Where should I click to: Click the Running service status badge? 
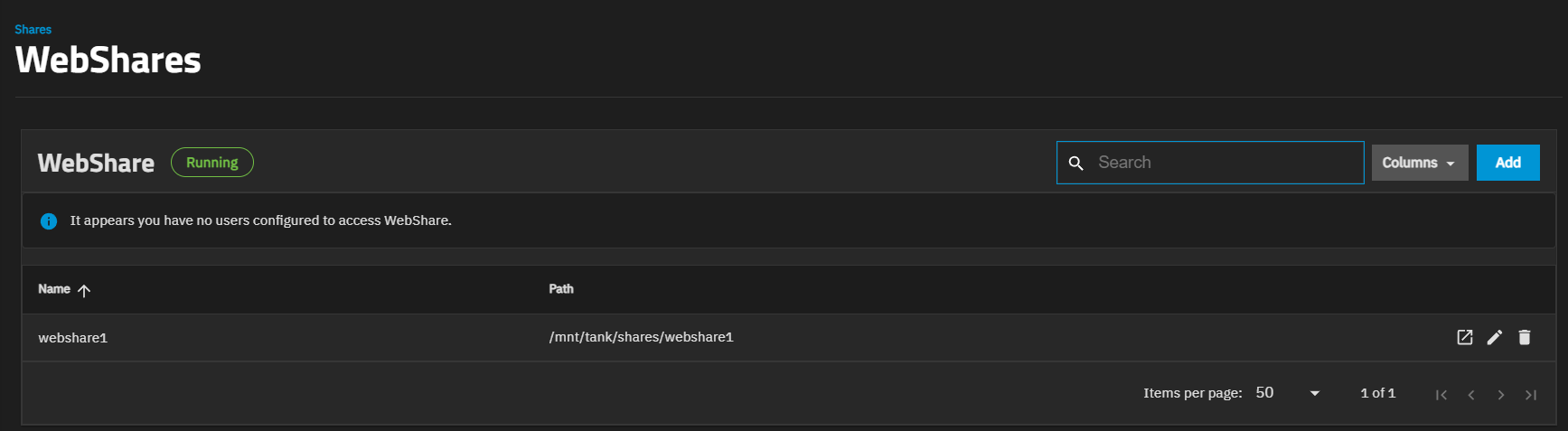tap(211, 163)
